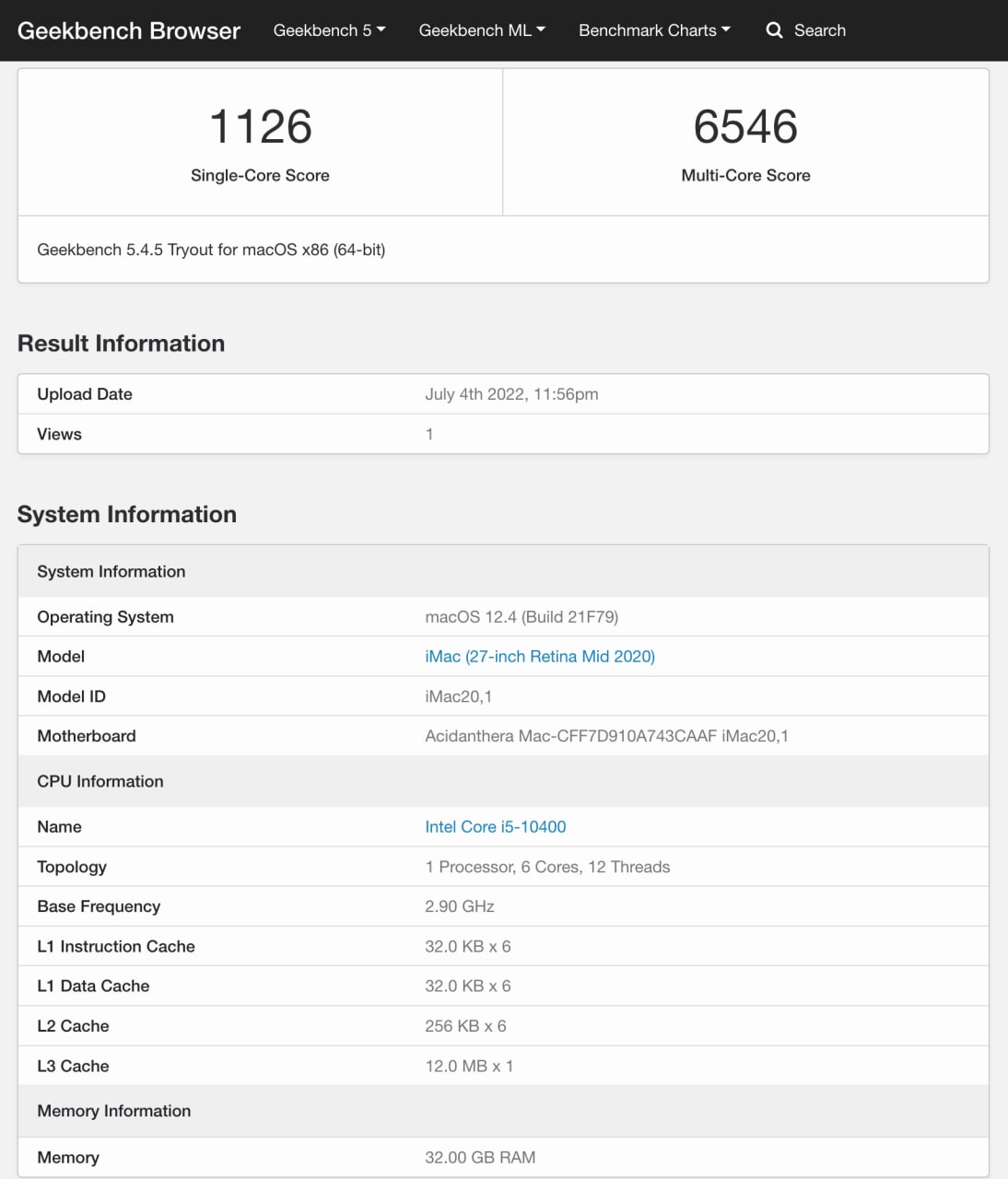Click the System Information page heading

127,514
